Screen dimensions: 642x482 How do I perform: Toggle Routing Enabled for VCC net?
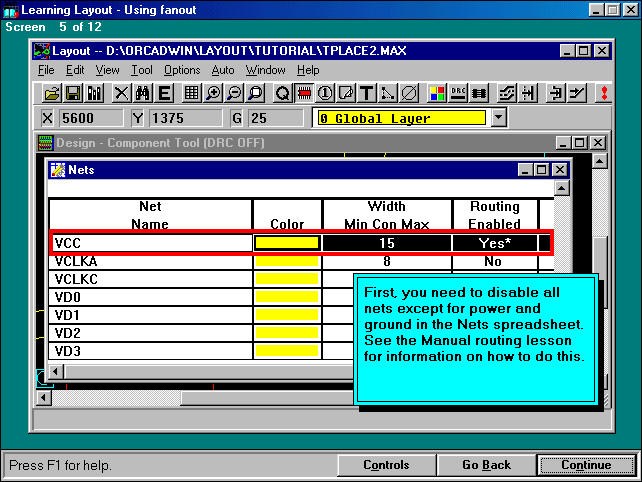(495, 242)
